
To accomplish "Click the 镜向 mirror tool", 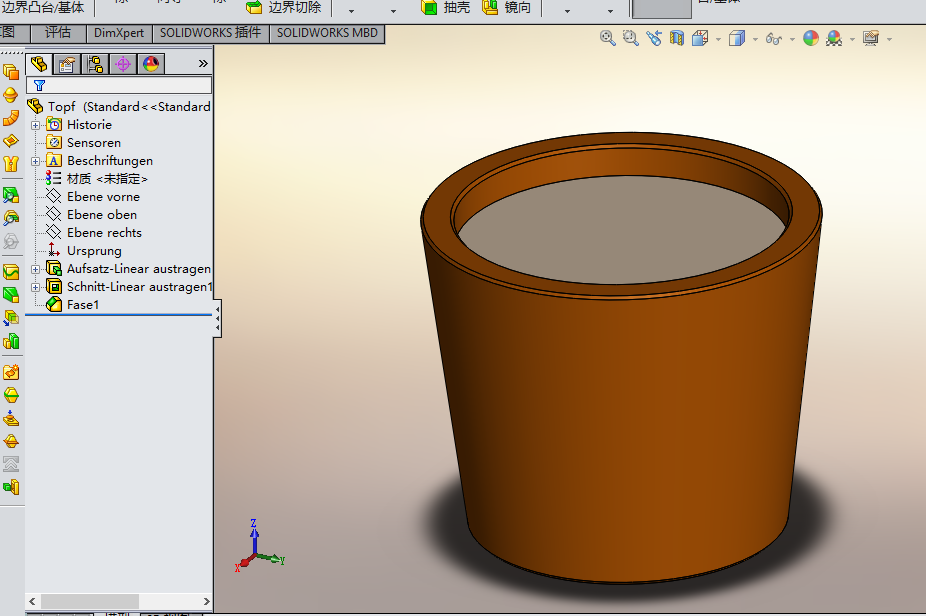I will [507, 8].
